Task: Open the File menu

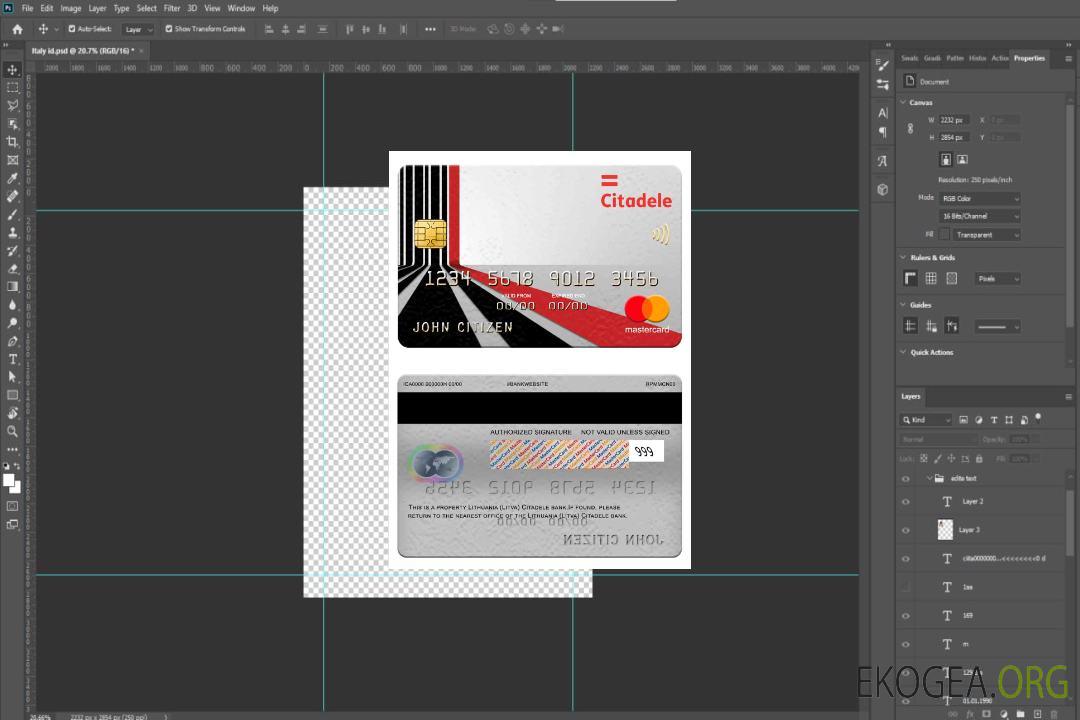Action: click(28, 8)
